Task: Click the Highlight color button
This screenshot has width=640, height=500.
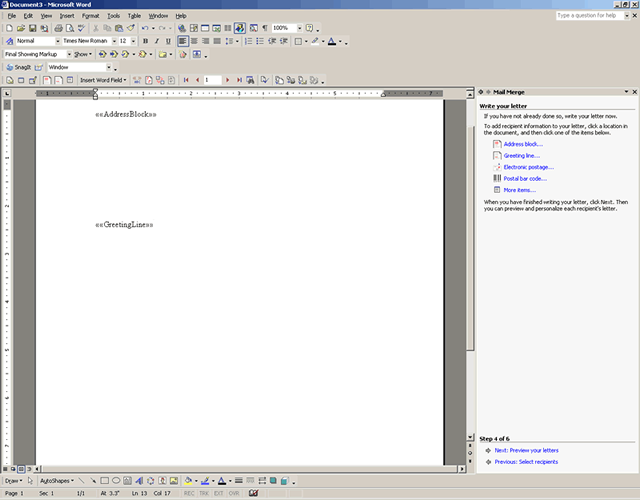Action: pos(315,41)
